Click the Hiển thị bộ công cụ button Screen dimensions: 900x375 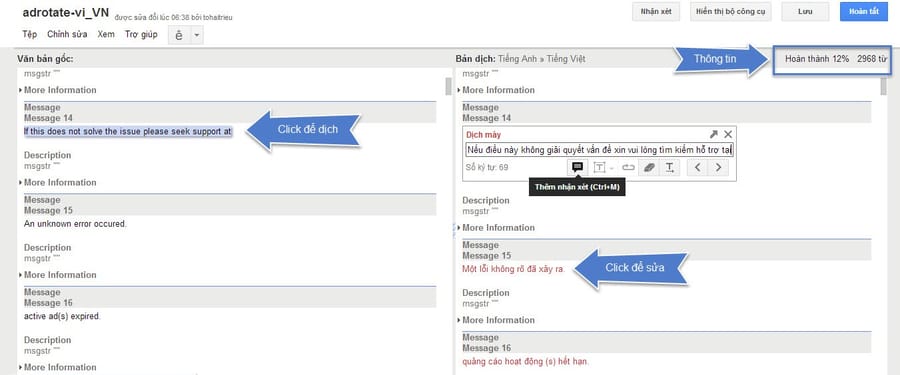coord(731,11)
